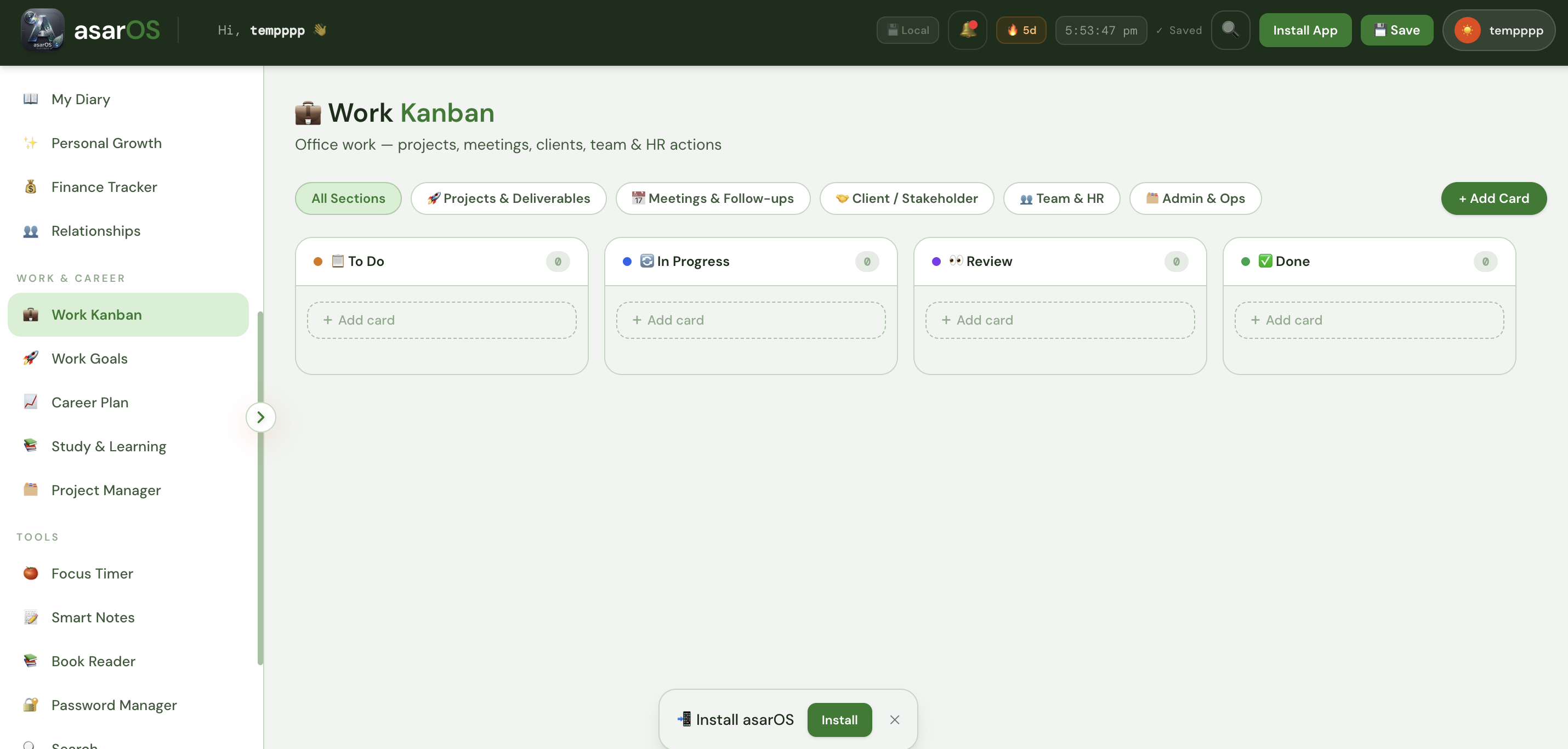Open Career Plan page
The height and width of the screenshot is (749, 1568).
(x=128, y=402)
